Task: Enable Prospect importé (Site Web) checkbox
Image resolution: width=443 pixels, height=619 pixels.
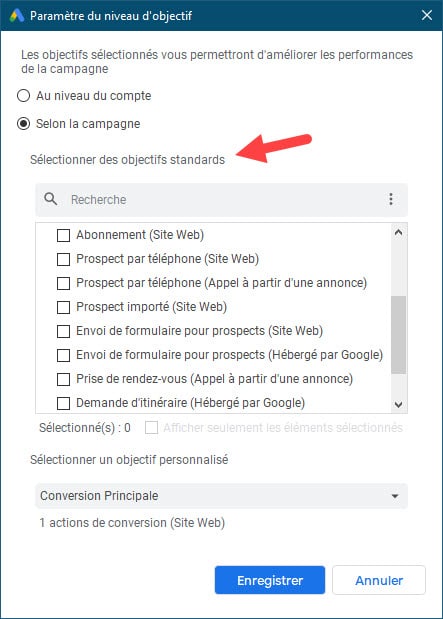Action: click(64, 307)
